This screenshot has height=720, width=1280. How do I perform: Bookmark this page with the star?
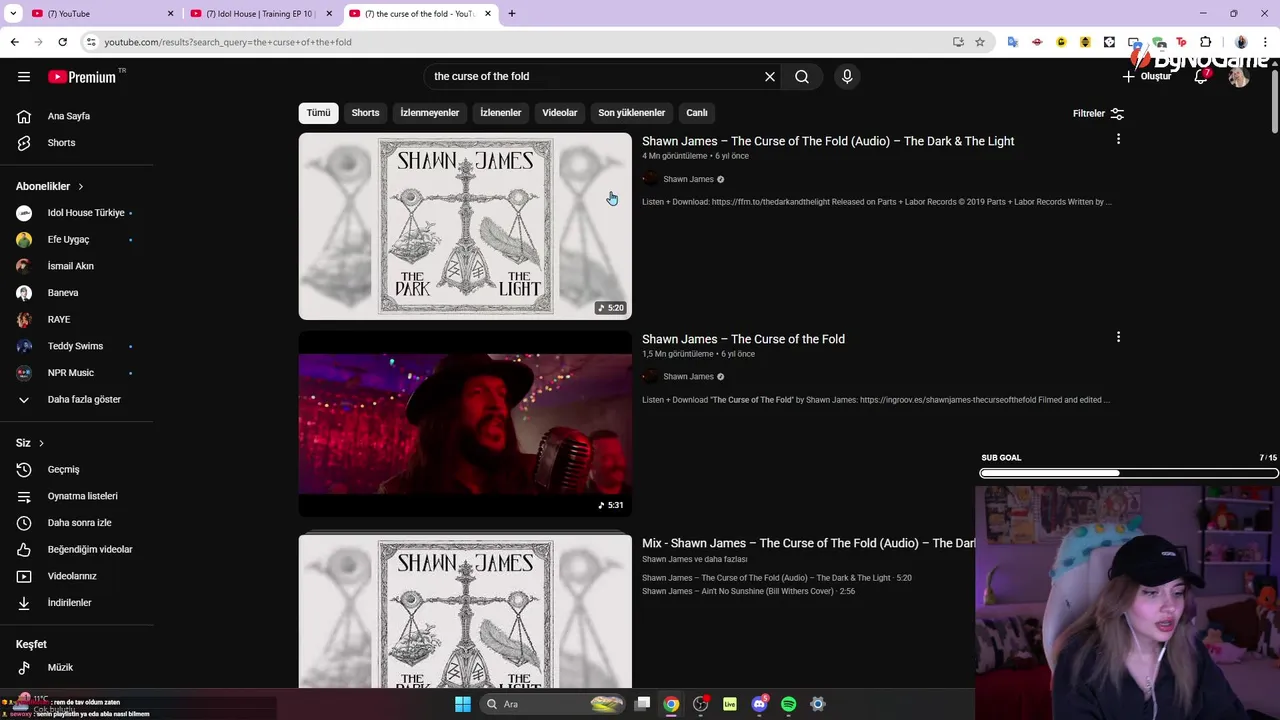[980, 42]
